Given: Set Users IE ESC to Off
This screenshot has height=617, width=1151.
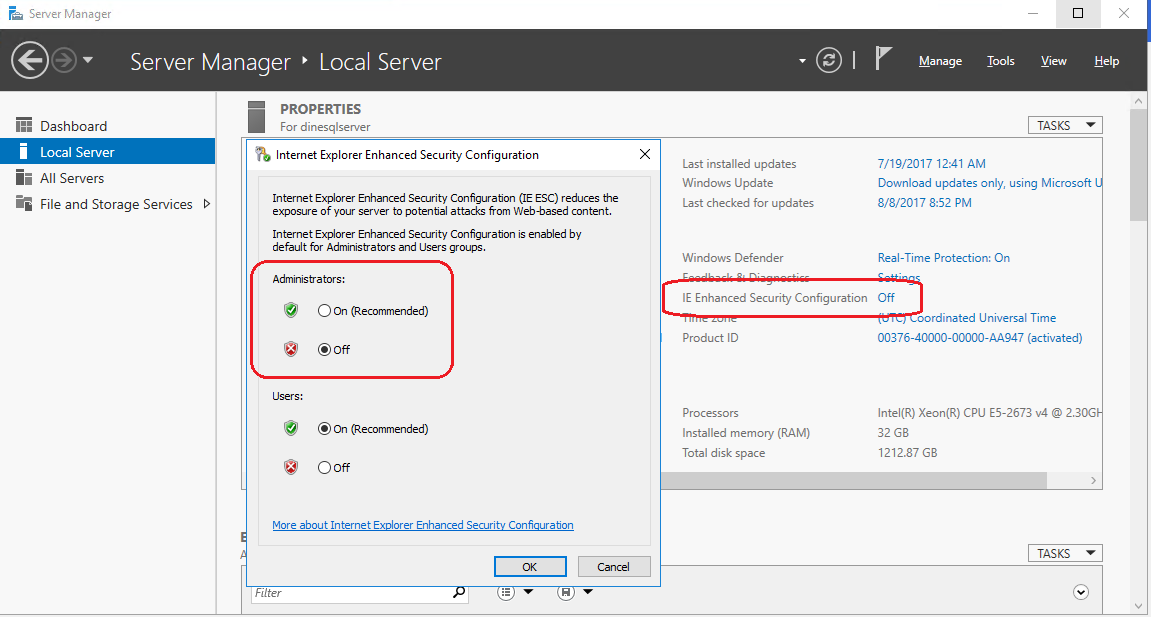Looking at the screenshot, I should pyautogui.click(x=324, y=467).
